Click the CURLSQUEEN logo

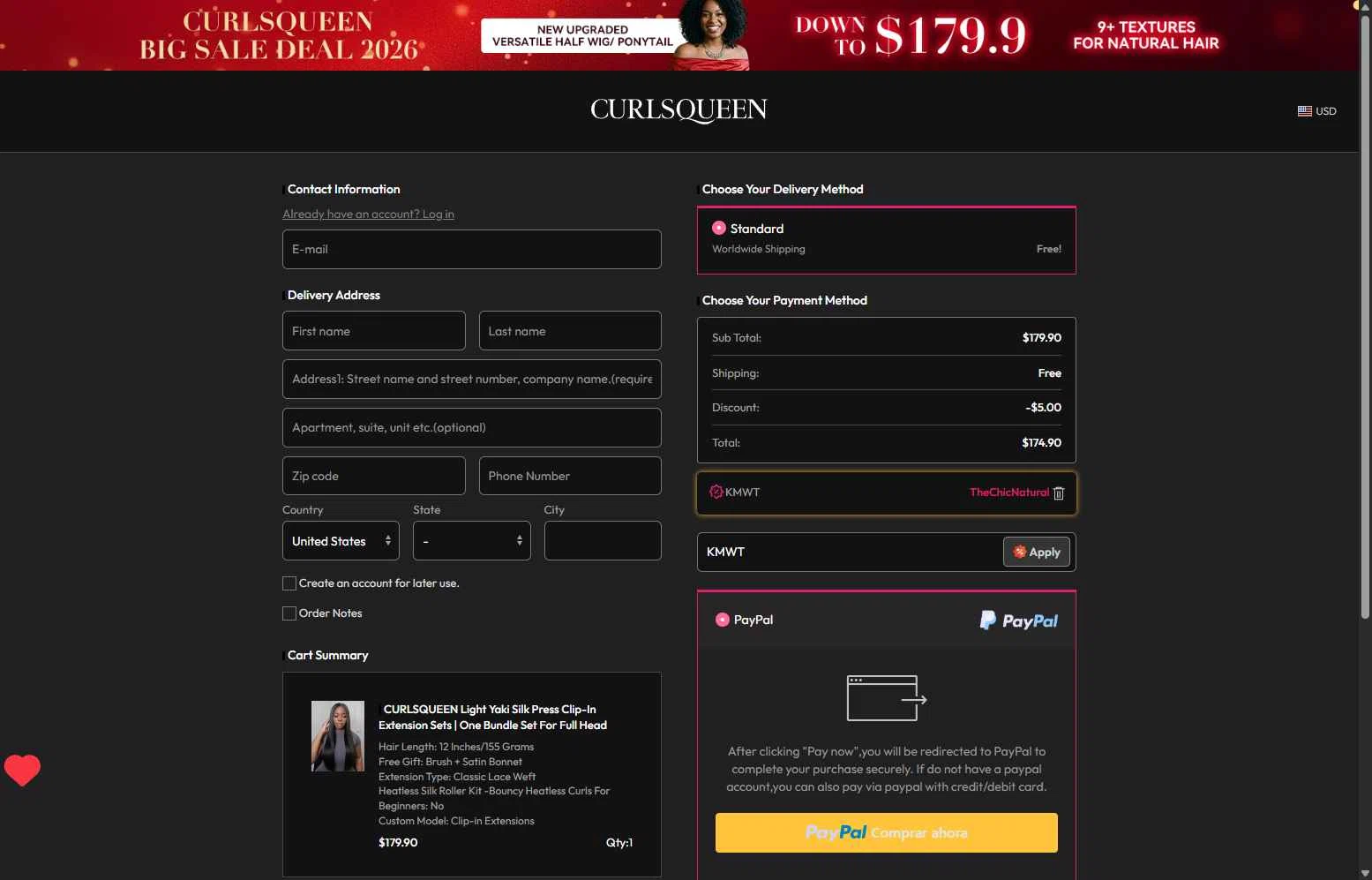[x=679, y=109]
